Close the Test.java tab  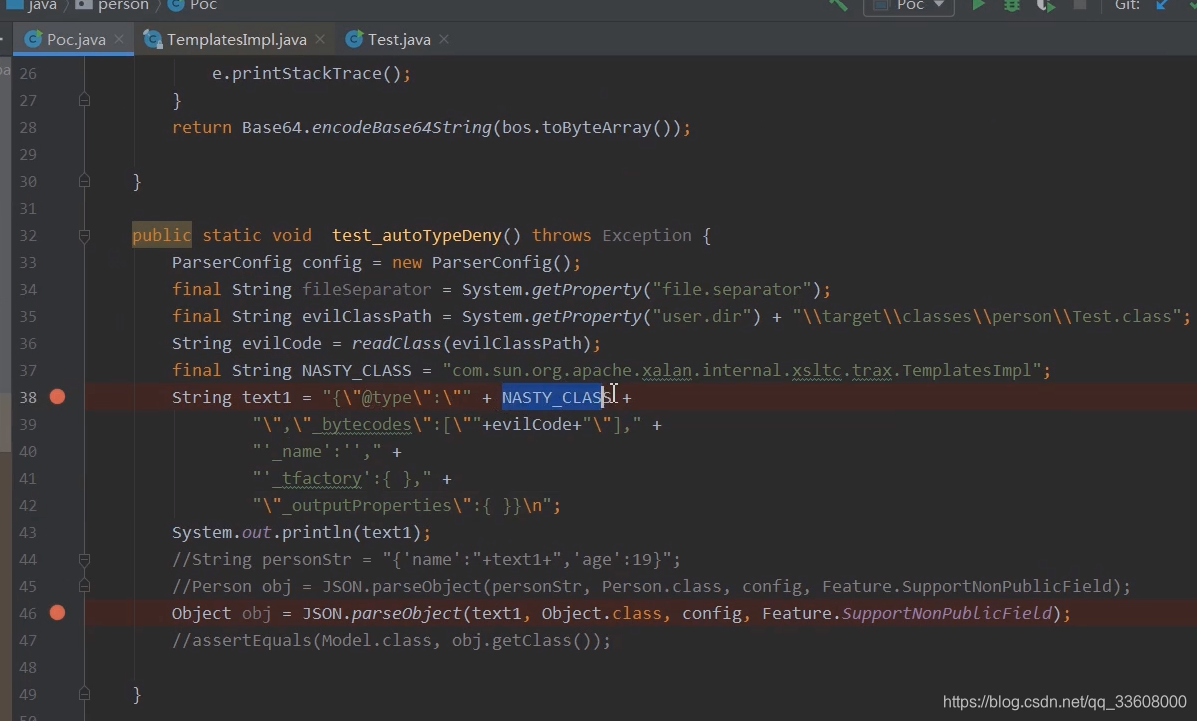click(444, 39)
